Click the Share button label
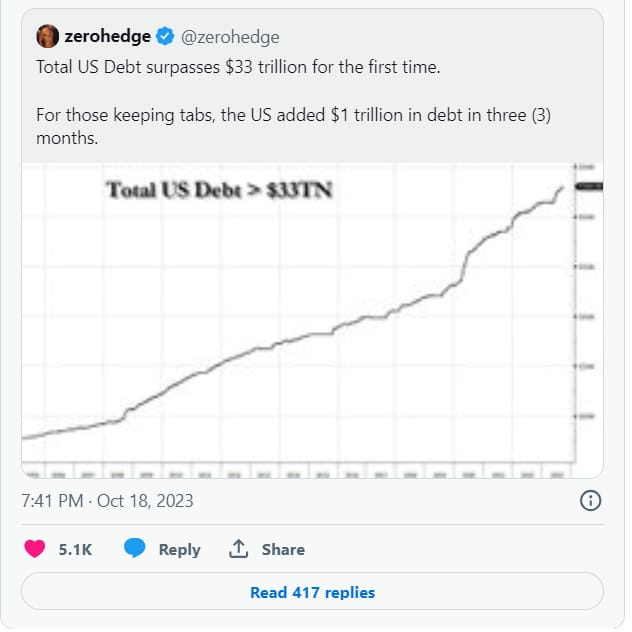Viewport: 632px width, 632px height. click(x=283, y=549)
